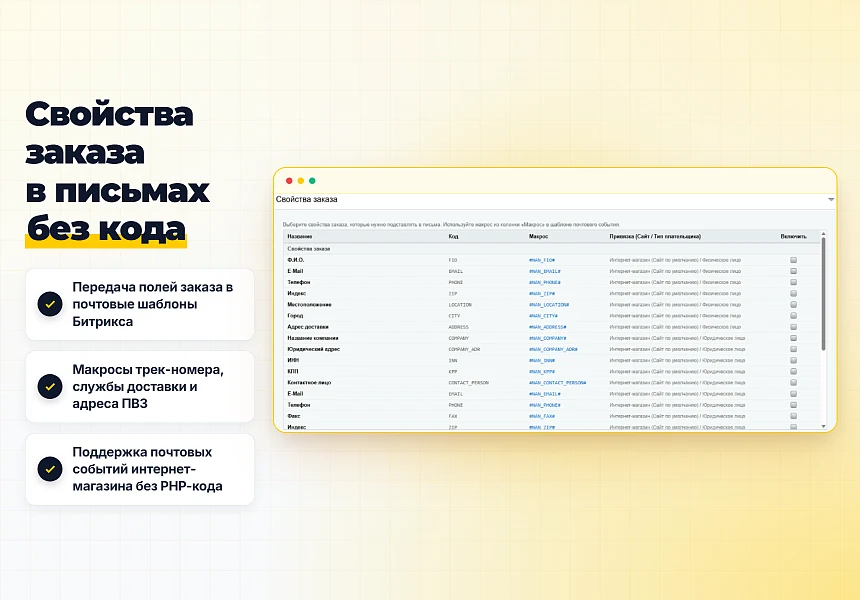Viewport: 860px width, 600px height.
Task: Select the ИНН property name
Action: click(x=293, y=360)
